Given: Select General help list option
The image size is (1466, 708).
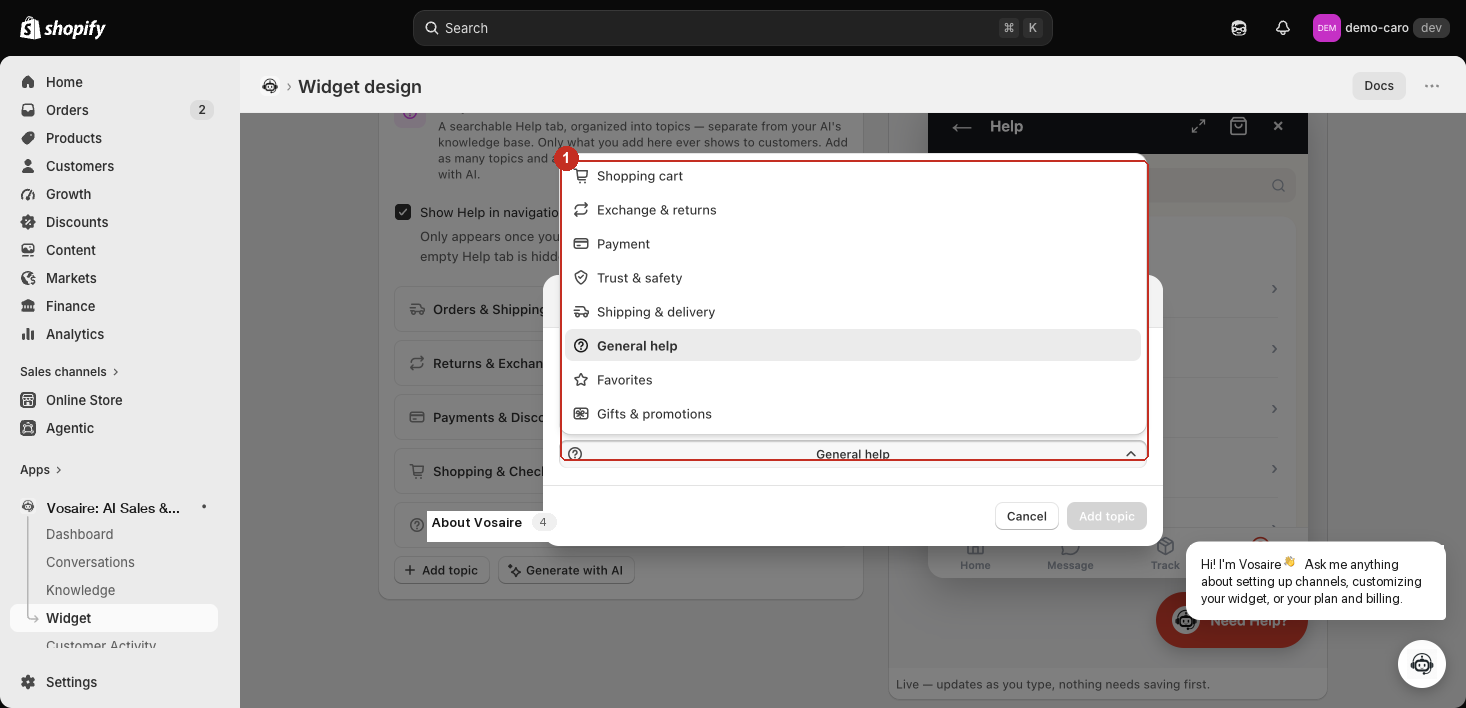Looking at the screenshot, I should coord(853,346).
